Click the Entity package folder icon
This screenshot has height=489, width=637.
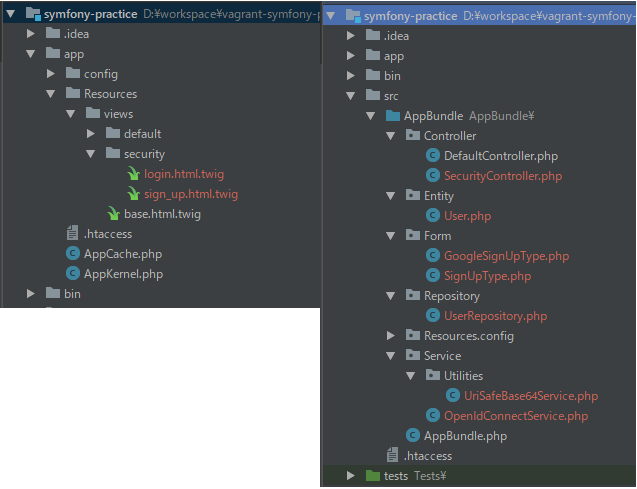coord(413,195)
